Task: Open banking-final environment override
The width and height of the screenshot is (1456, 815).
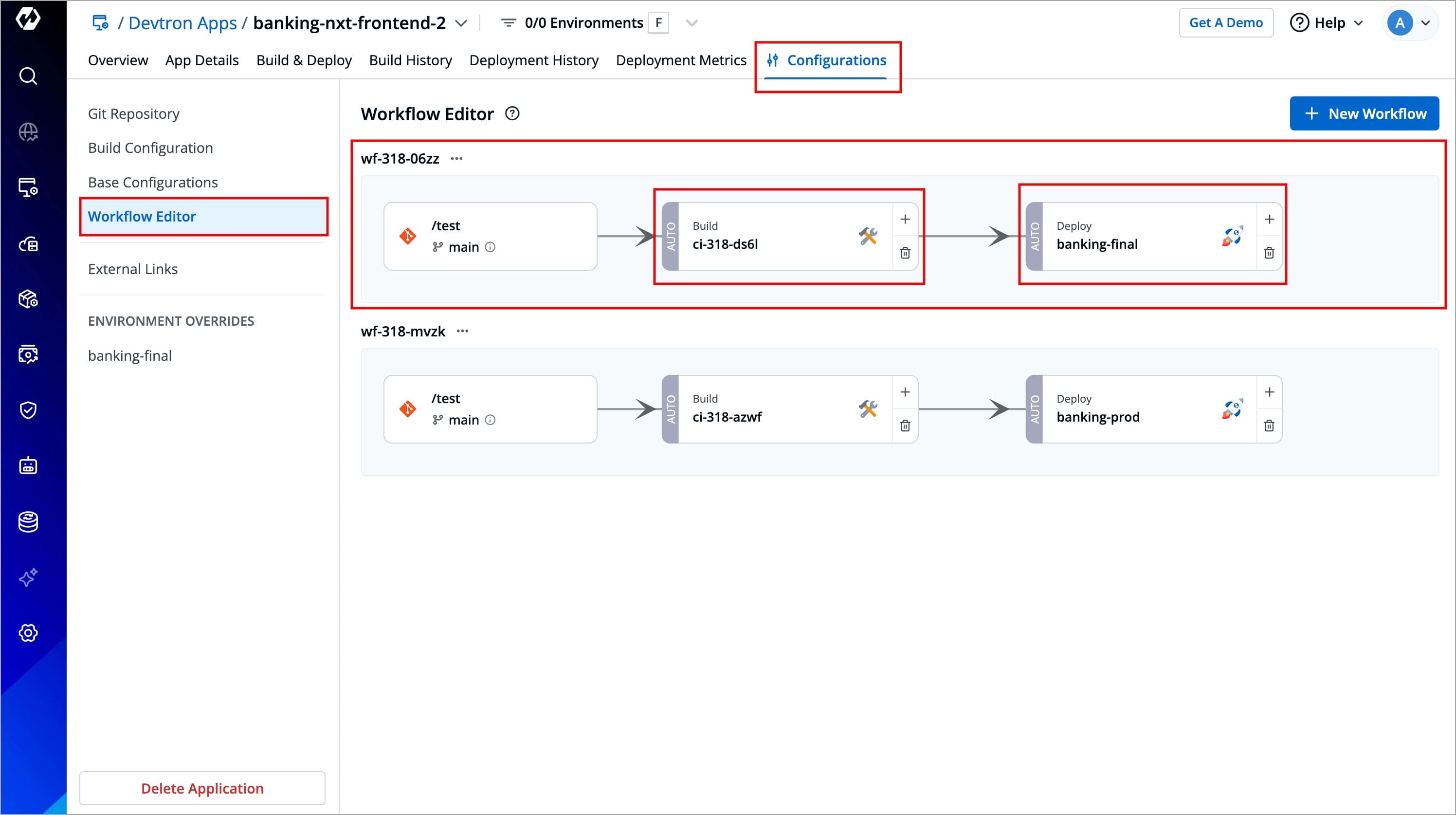Action: [x=129, y=355]
